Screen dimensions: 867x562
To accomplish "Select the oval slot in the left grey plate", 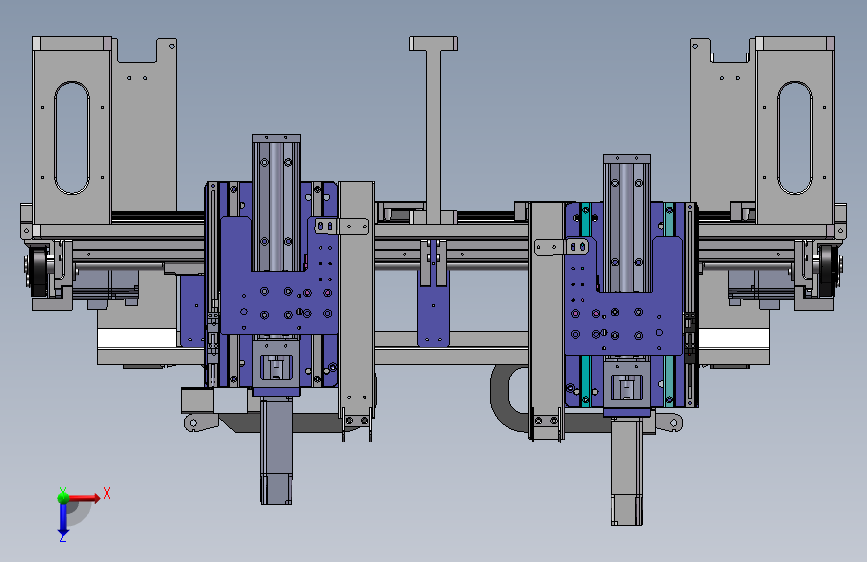I will [72, 138].
